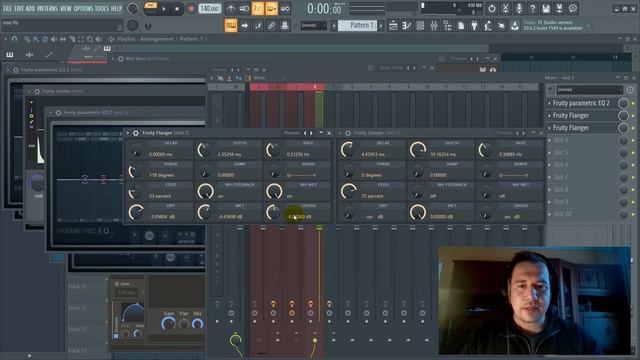This screenshot has width=640, height=360.
Task: Select mixer insert track 4 header
Action: 315,87
